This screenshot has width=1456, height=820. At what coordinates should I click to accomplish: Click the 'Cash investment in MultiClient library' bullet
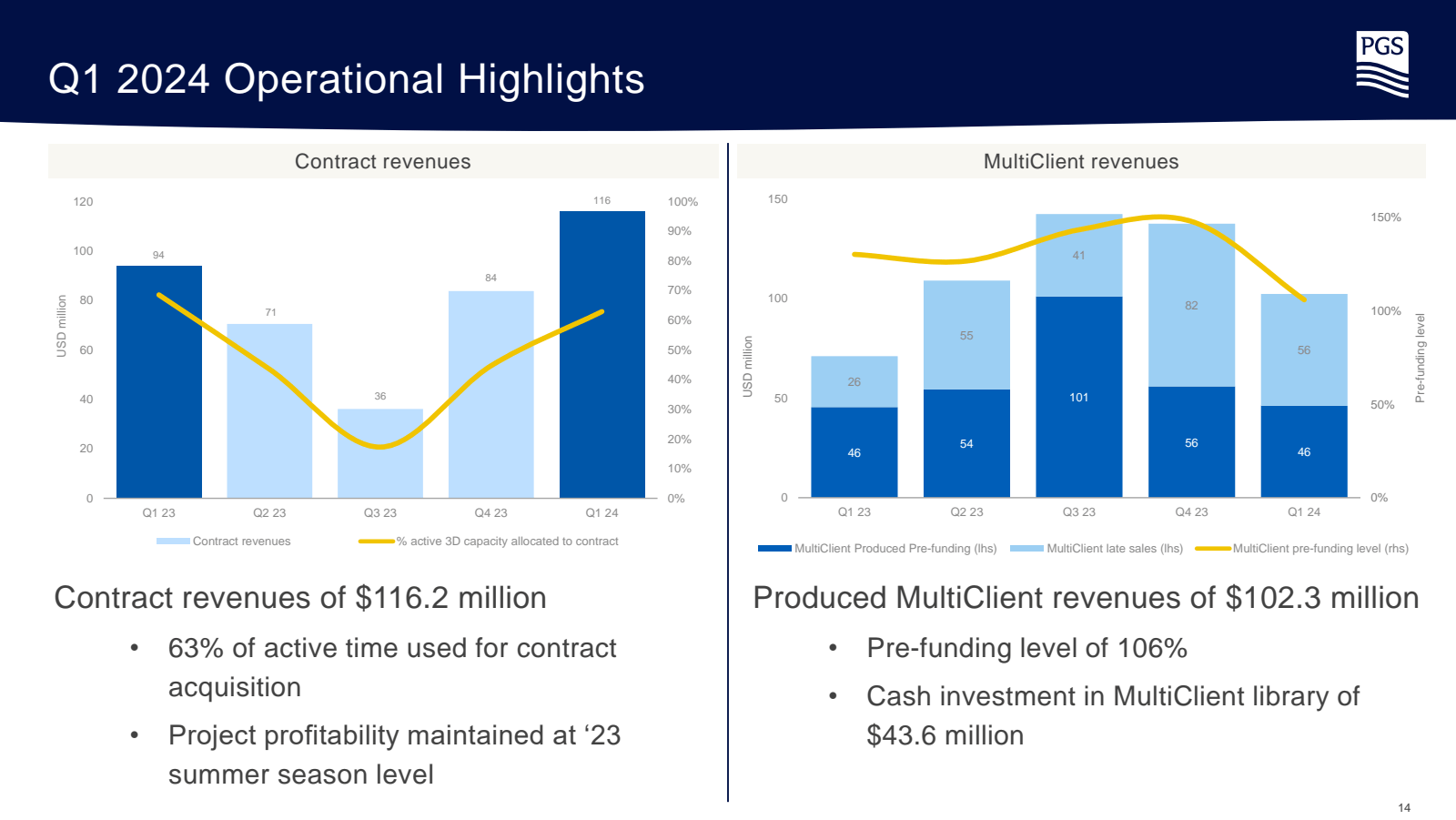(x=1113, y=715)
